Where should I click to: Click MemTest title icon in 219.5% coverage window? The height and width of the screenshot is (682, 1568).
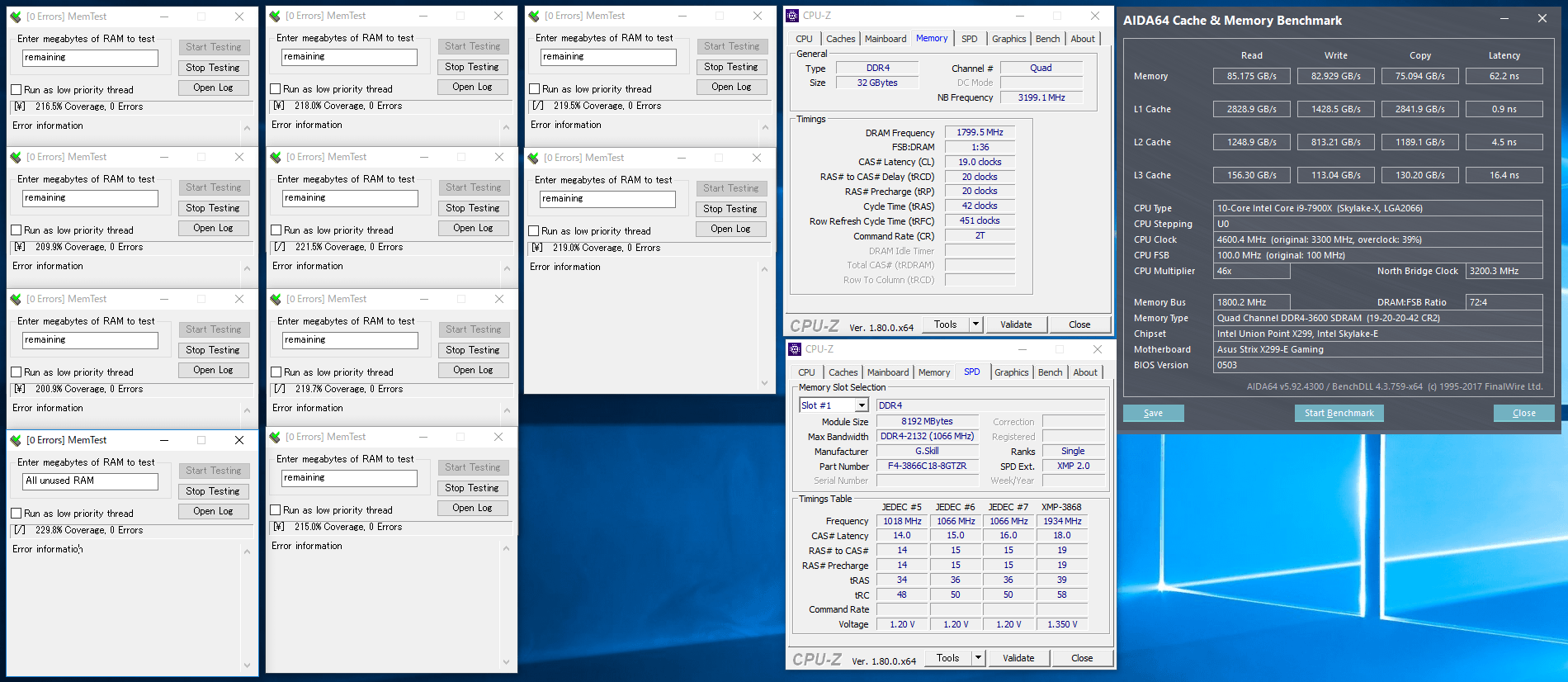534,16
